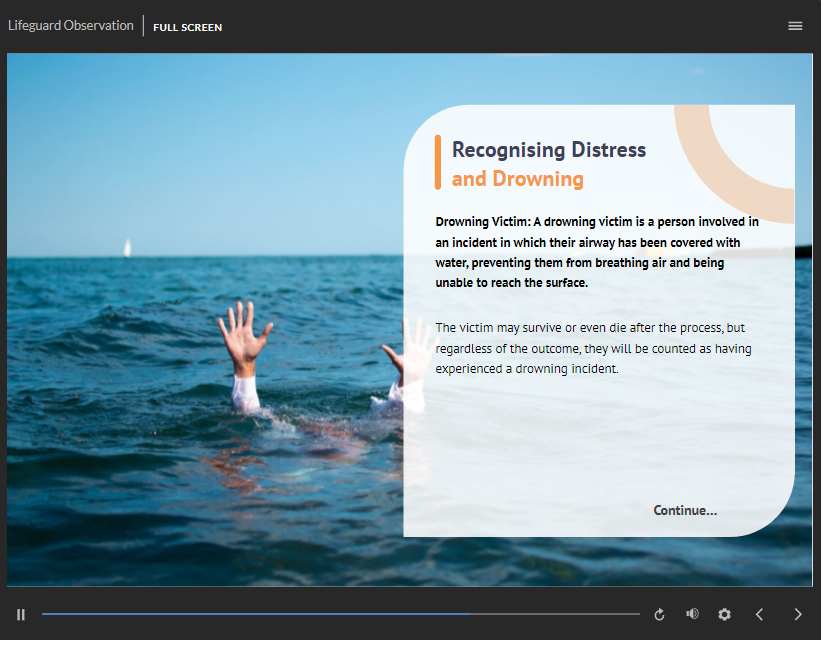Screen dimensions: 824x647
Task: Go to the previous slide arrow
Action: pyautogui.click(x=759, y=614)
